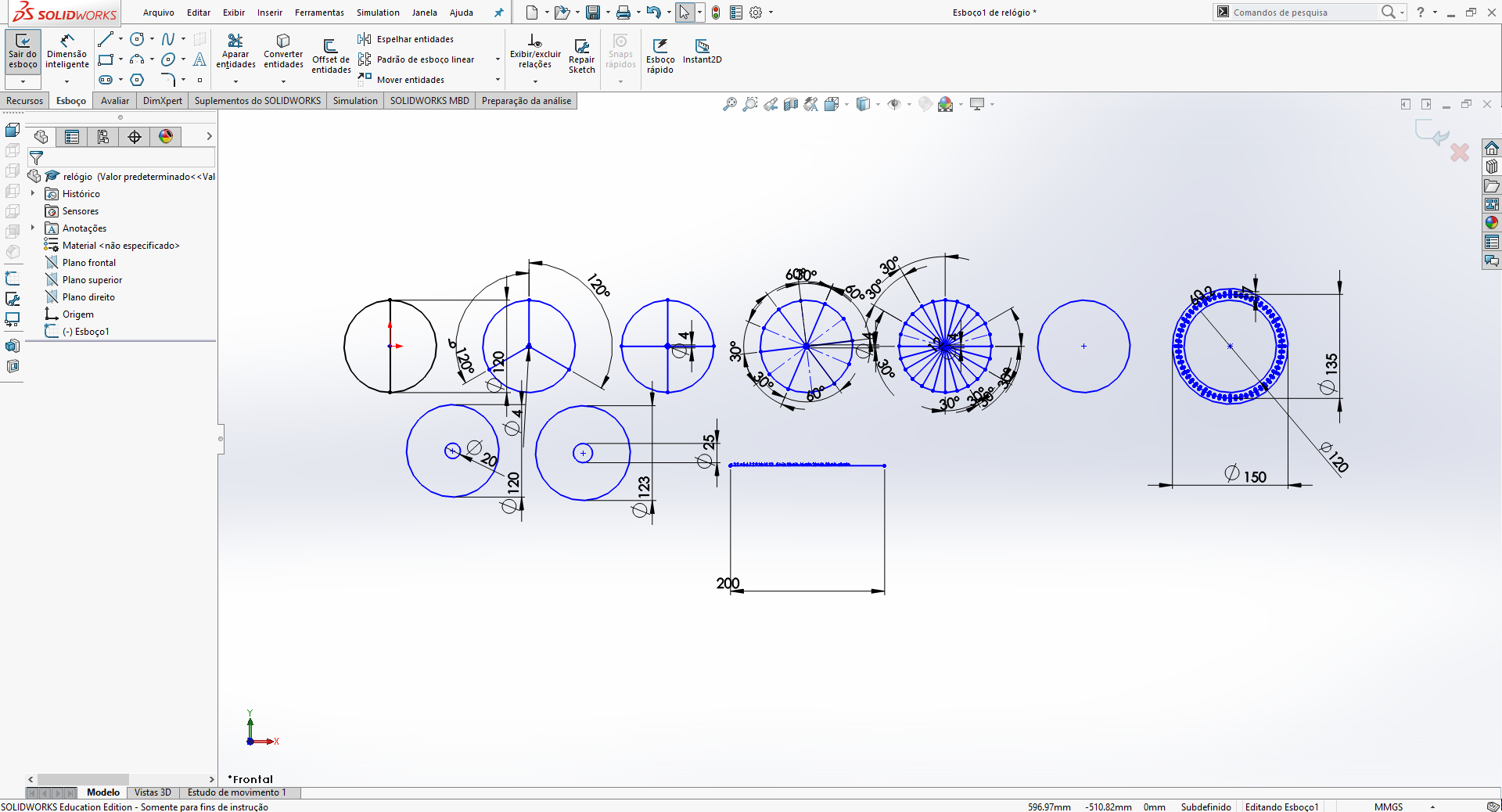Viewport: 1502px width, 812px height.
Task: Select Dimensão inteligente tool
Action: click(x=66, y=51)
